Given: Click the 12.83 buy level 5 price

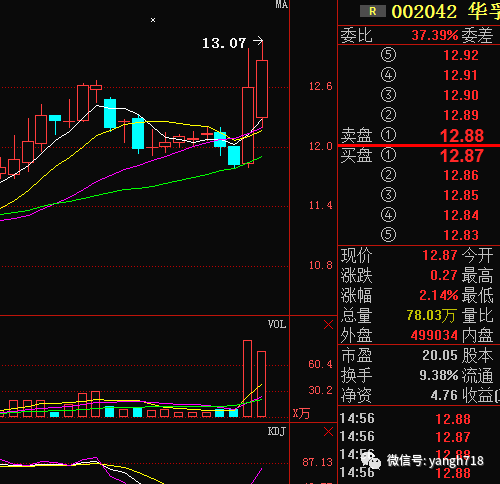Looking at the screenshot, I should [461, 235].
